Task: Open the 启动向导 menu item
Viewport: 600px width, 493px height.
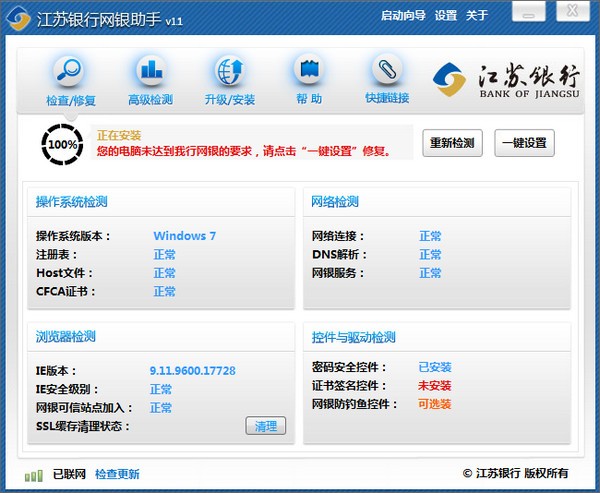Action: click(x=403, y=15)
